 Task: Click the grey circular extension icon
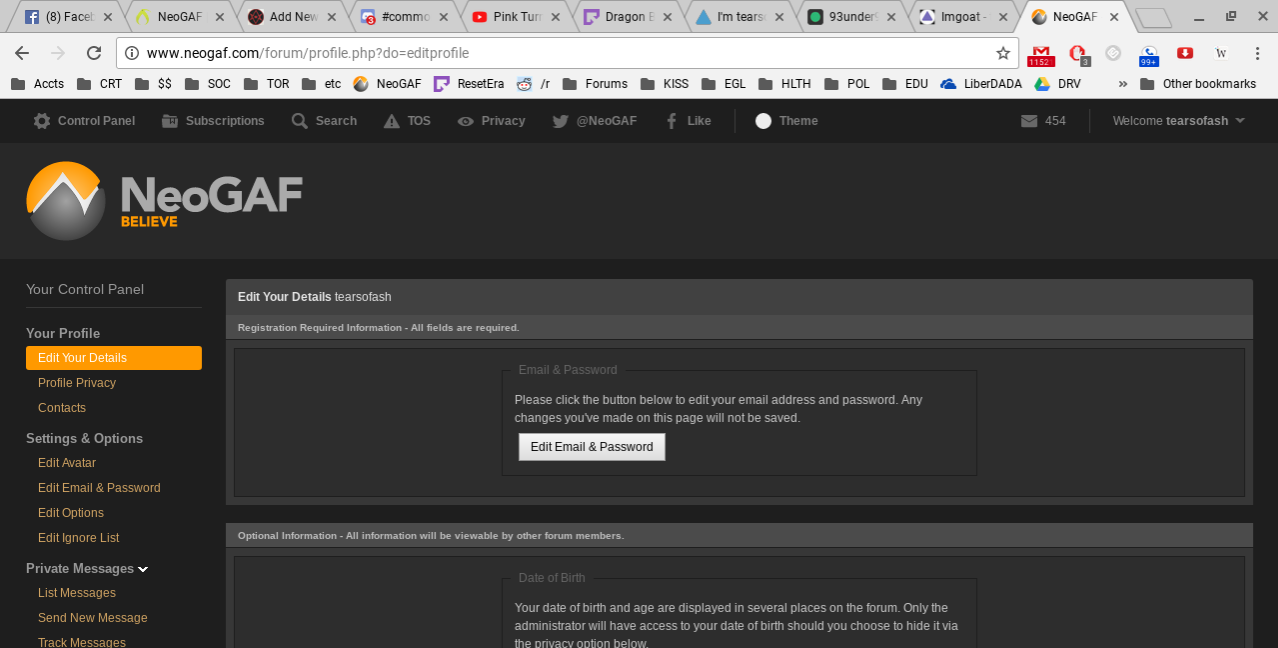pos(1113,53)
